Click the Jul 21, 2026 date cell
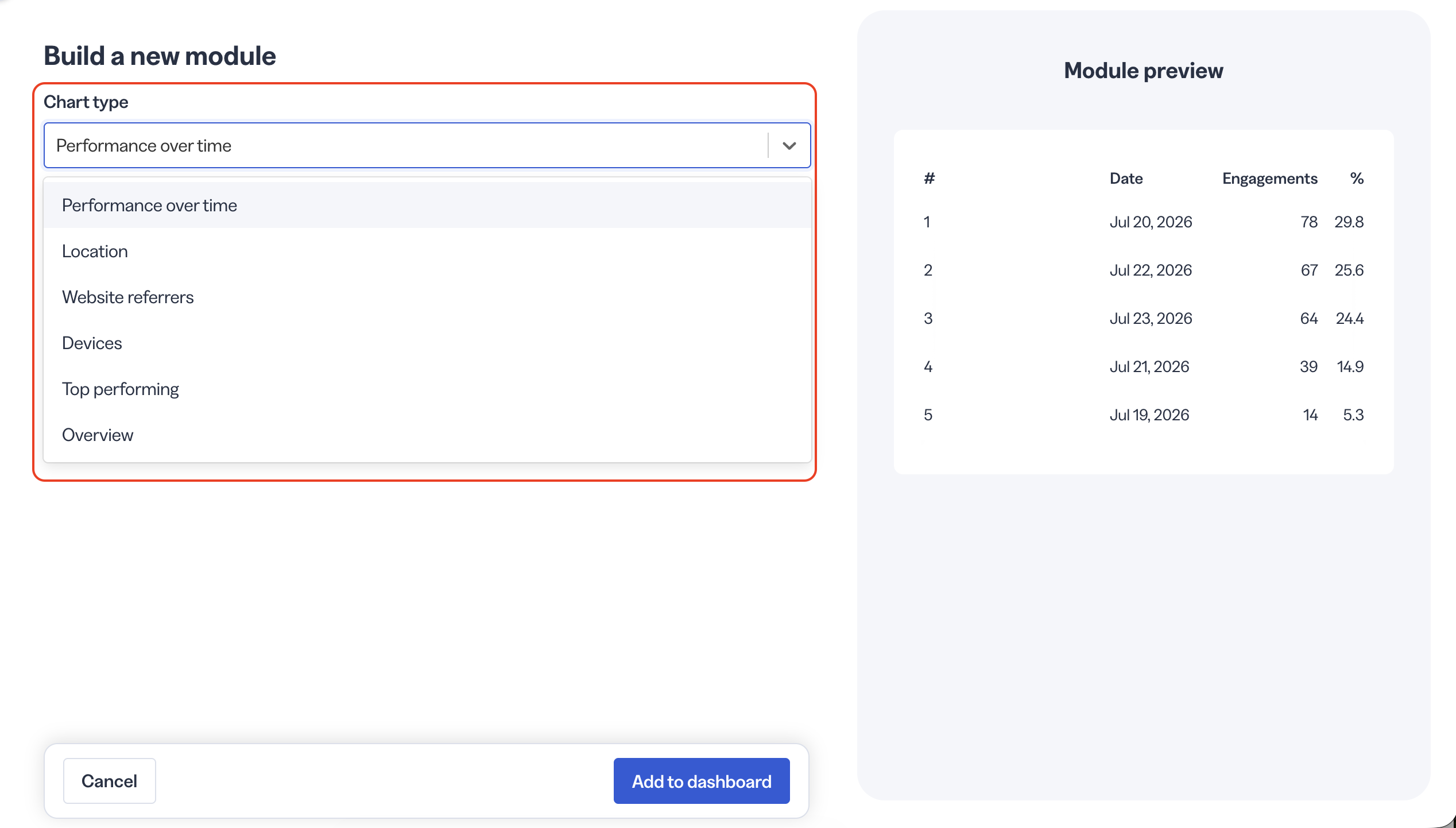The image size is (1456, 828). click(x=1149, y=366)
